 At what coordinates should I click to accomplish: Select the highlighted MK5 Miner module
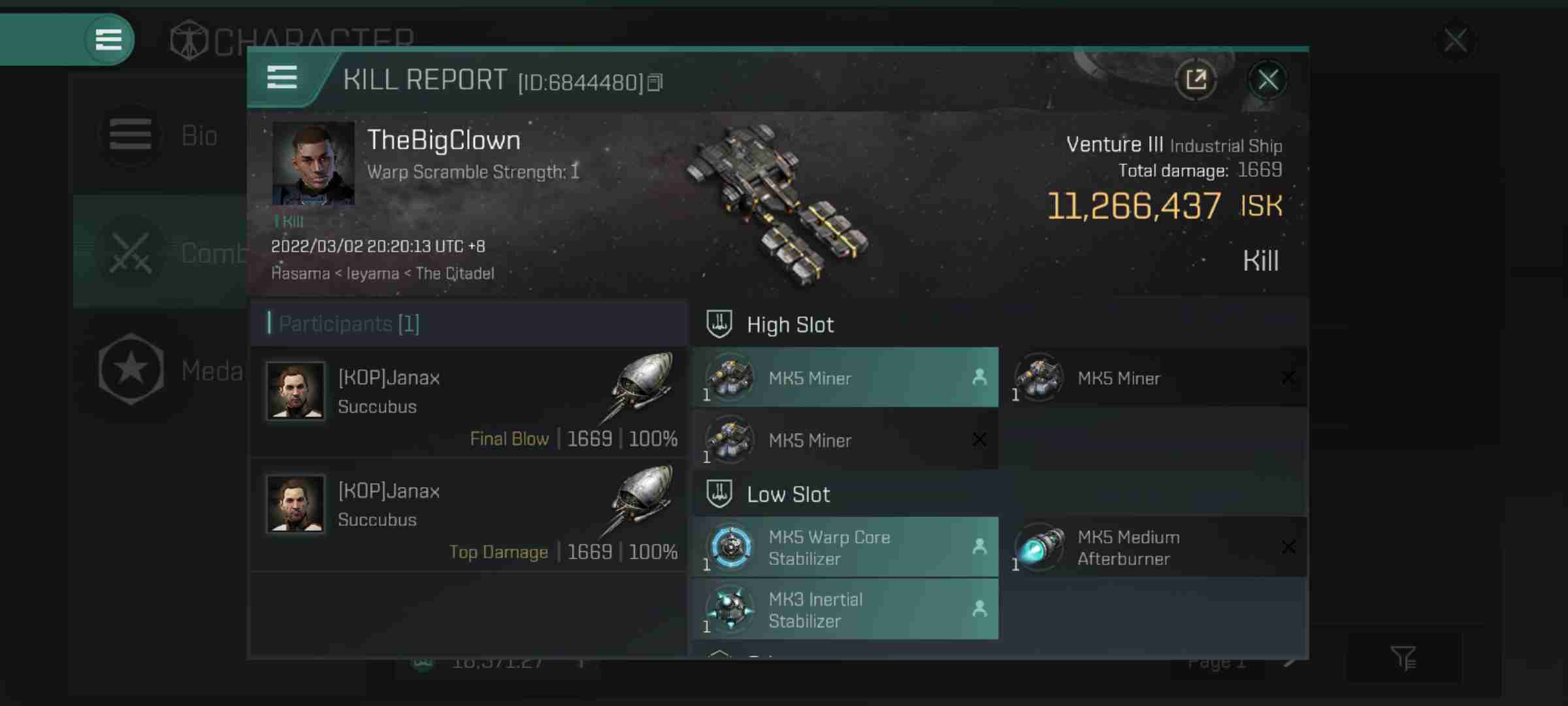(x=845, y=377)
